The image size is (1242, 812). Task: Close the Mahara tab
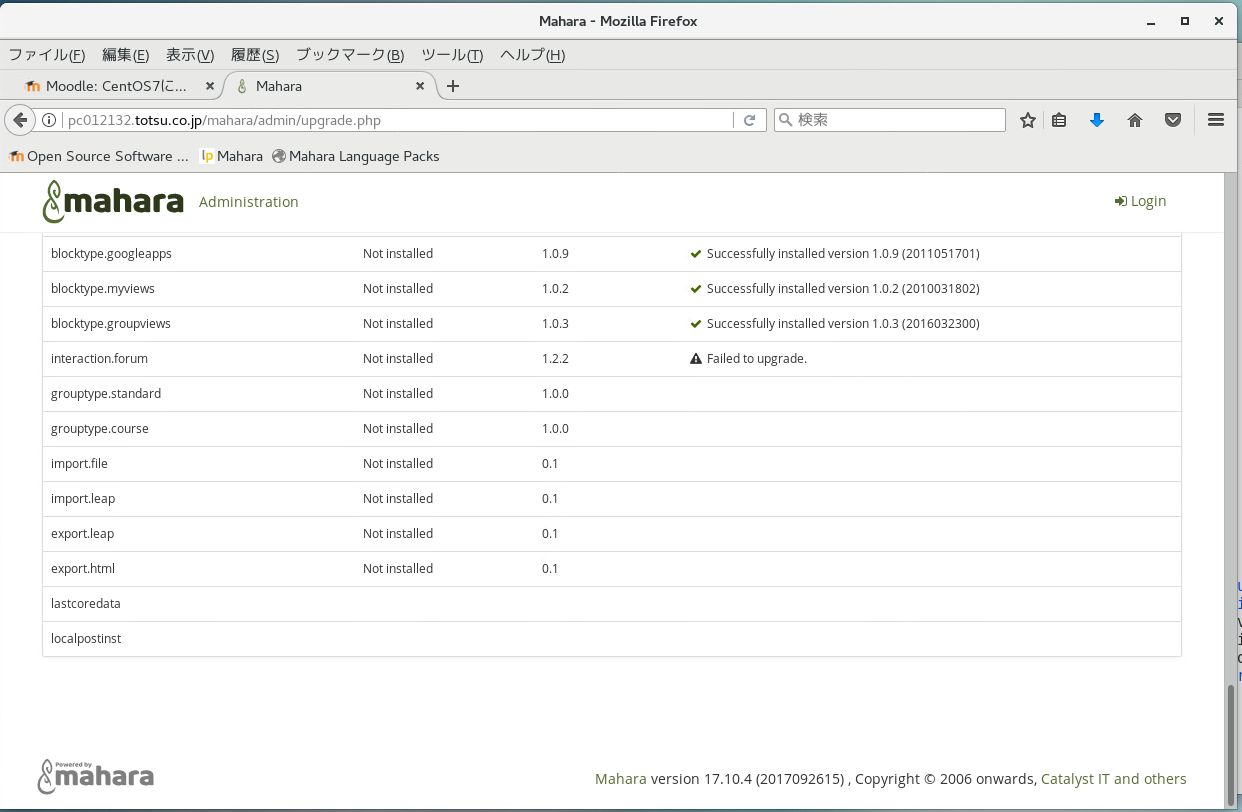coord(420,86)
